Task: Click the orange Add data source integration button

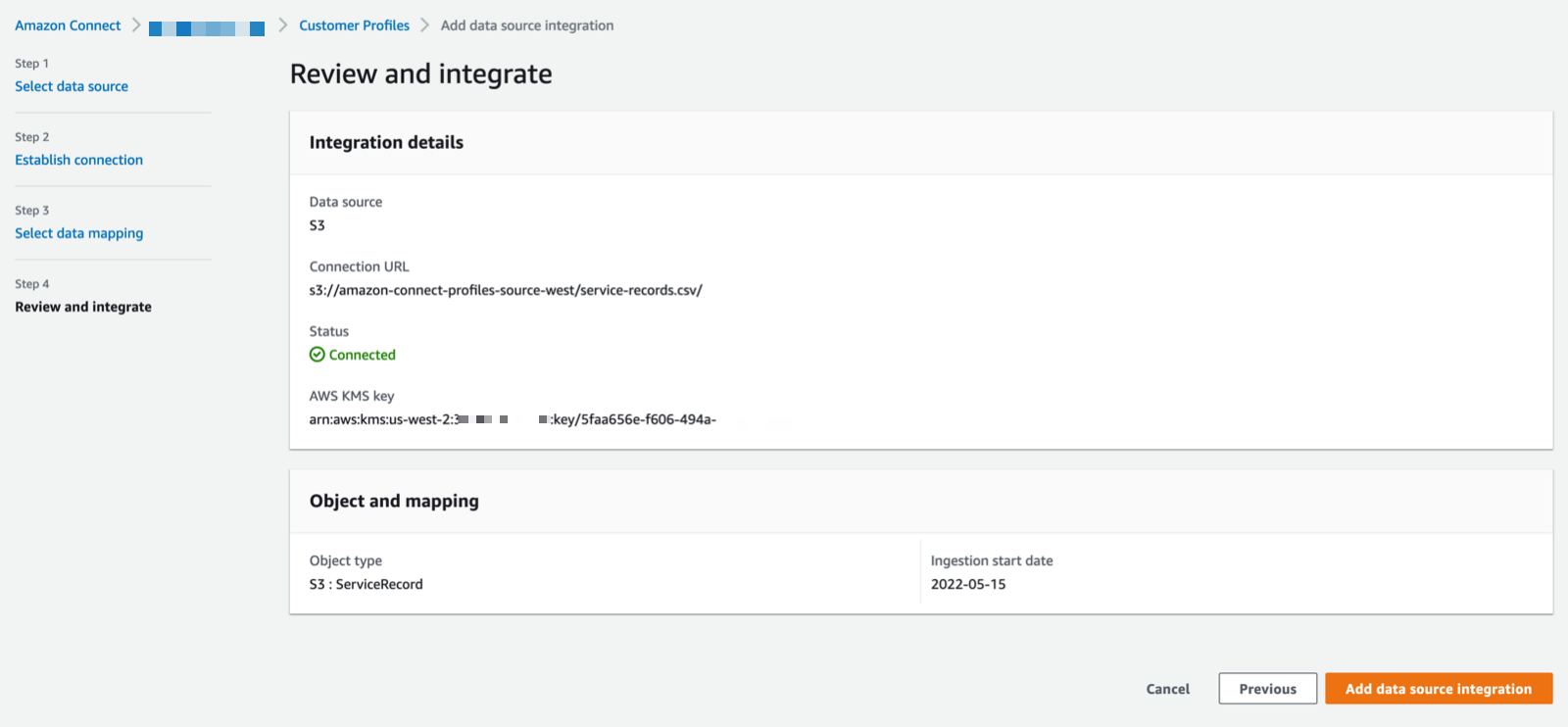Action: (1438, 689)
